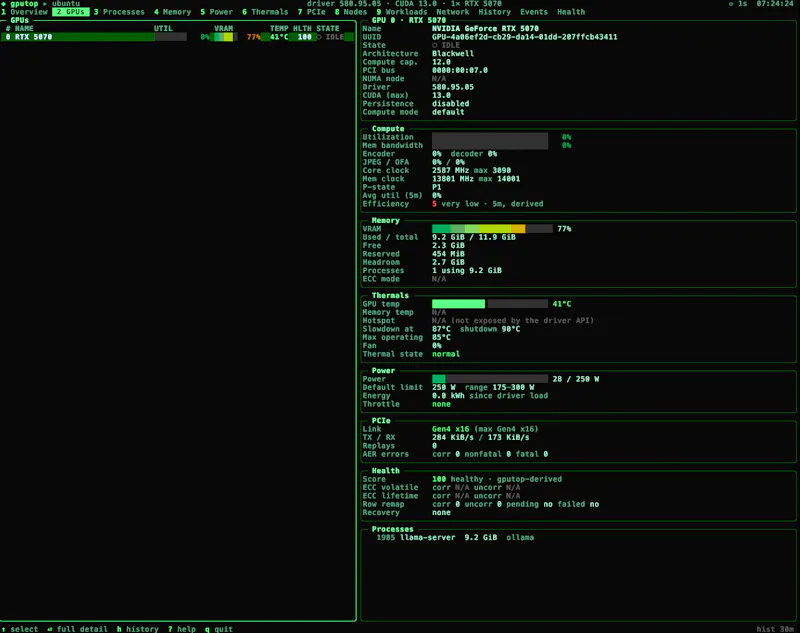This screenshot has width=800, height=633.
Task: Click the 9.2 GiB / 11.9 GiB value
Action: 473,237
